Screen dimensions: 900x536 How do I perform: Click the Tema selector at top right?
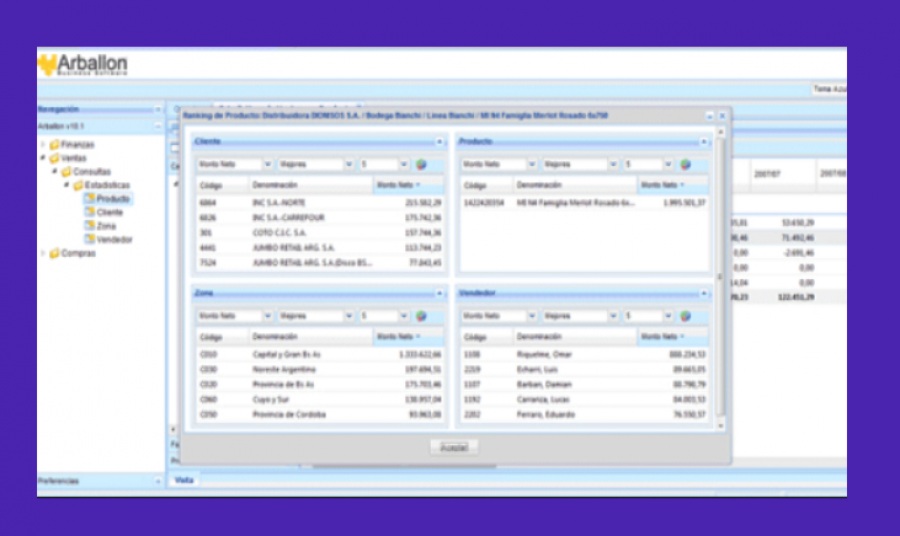[829, 89]
